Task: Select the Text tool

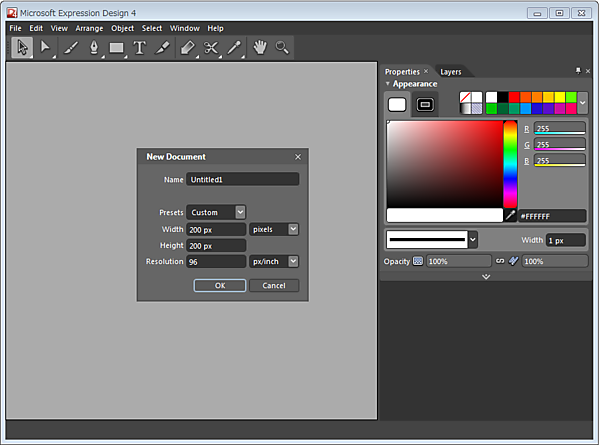Action: [x=139, y=47]
